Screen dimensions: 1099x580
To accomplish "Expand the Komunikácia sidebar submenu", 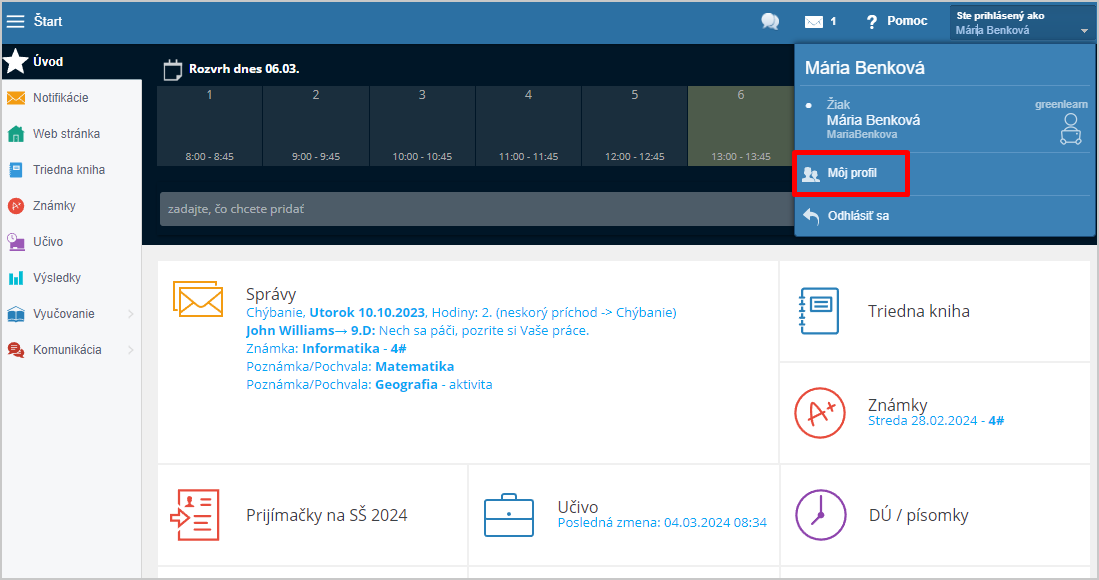I will pos(131,350).
